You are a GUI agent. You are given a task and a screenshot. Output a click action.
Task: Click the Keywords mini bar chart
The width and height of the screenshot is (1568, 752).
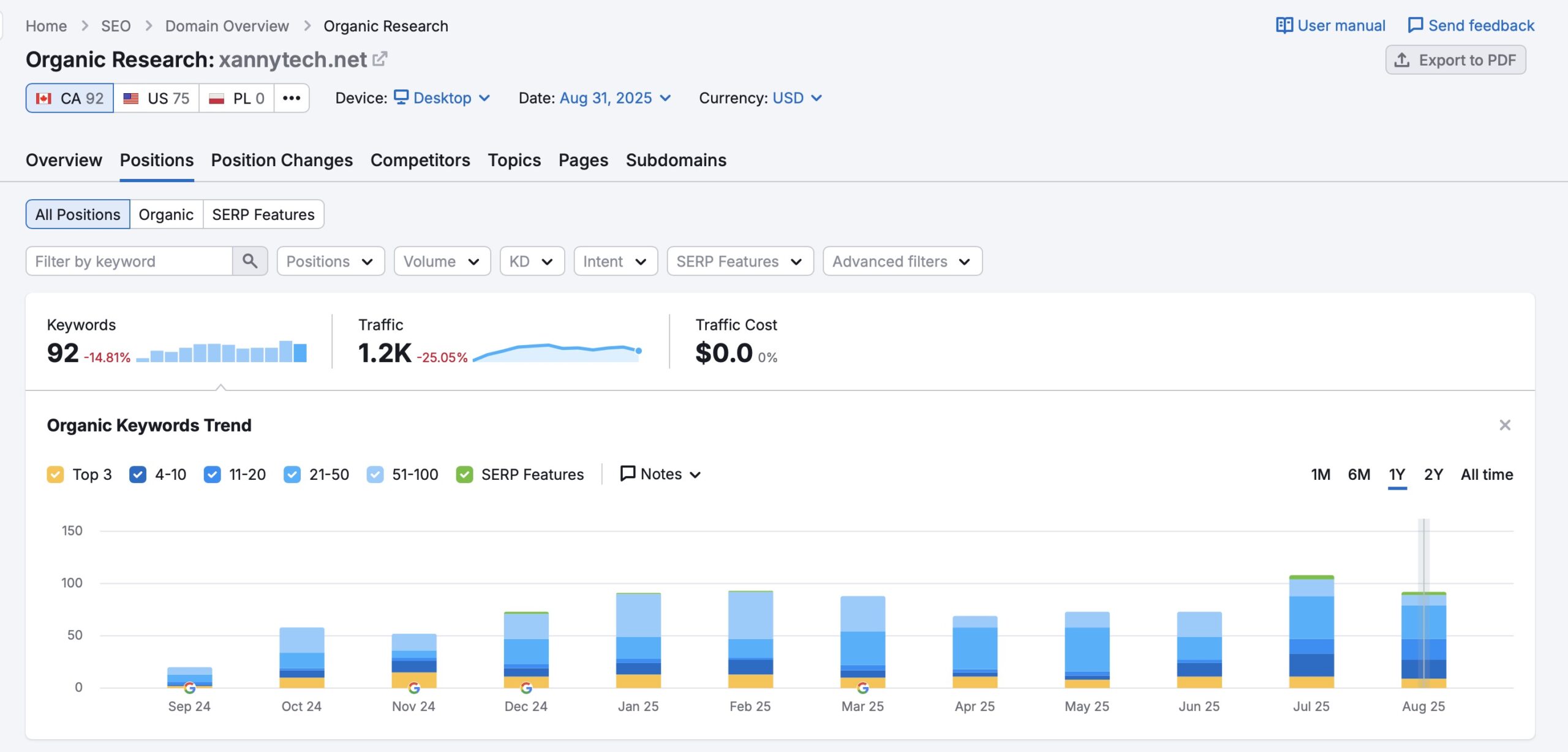pyautogui.click(x=221, y=351)
